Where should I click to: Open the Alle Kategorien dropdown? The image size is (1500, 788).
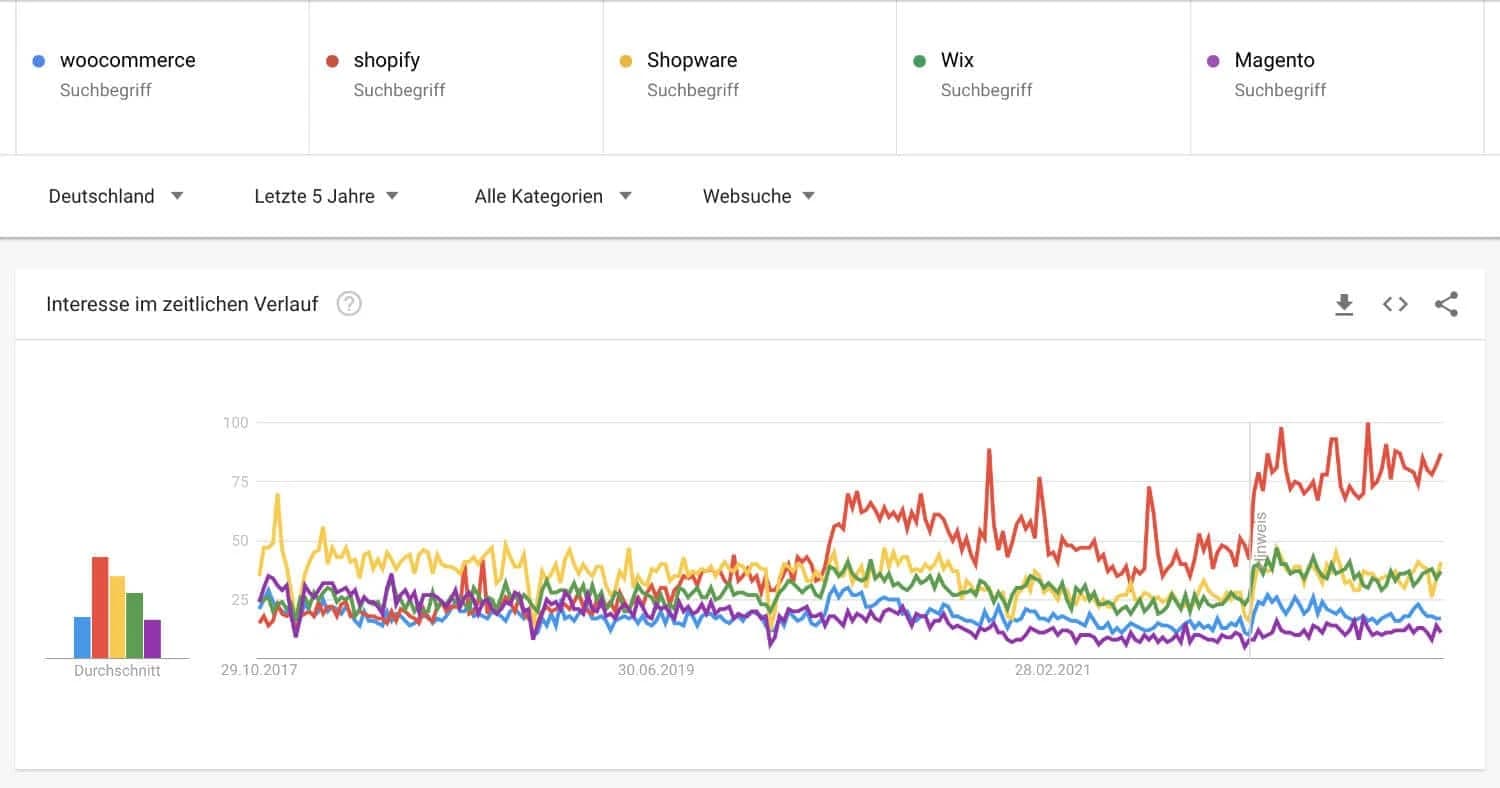pos(551,196)
